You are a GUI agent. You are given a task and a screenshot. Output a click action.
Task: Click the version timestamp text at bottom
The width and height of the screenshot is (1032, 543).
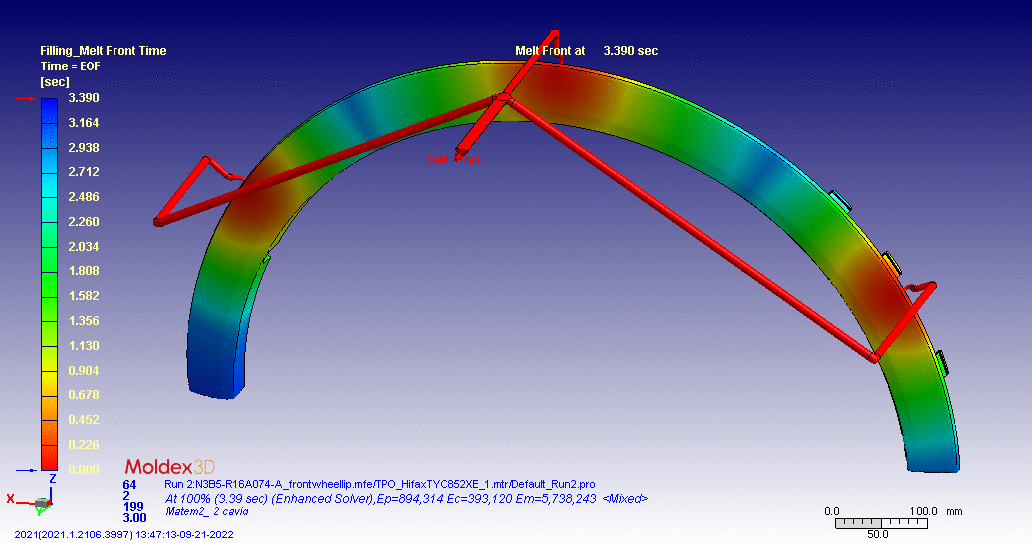pos(123,534)
